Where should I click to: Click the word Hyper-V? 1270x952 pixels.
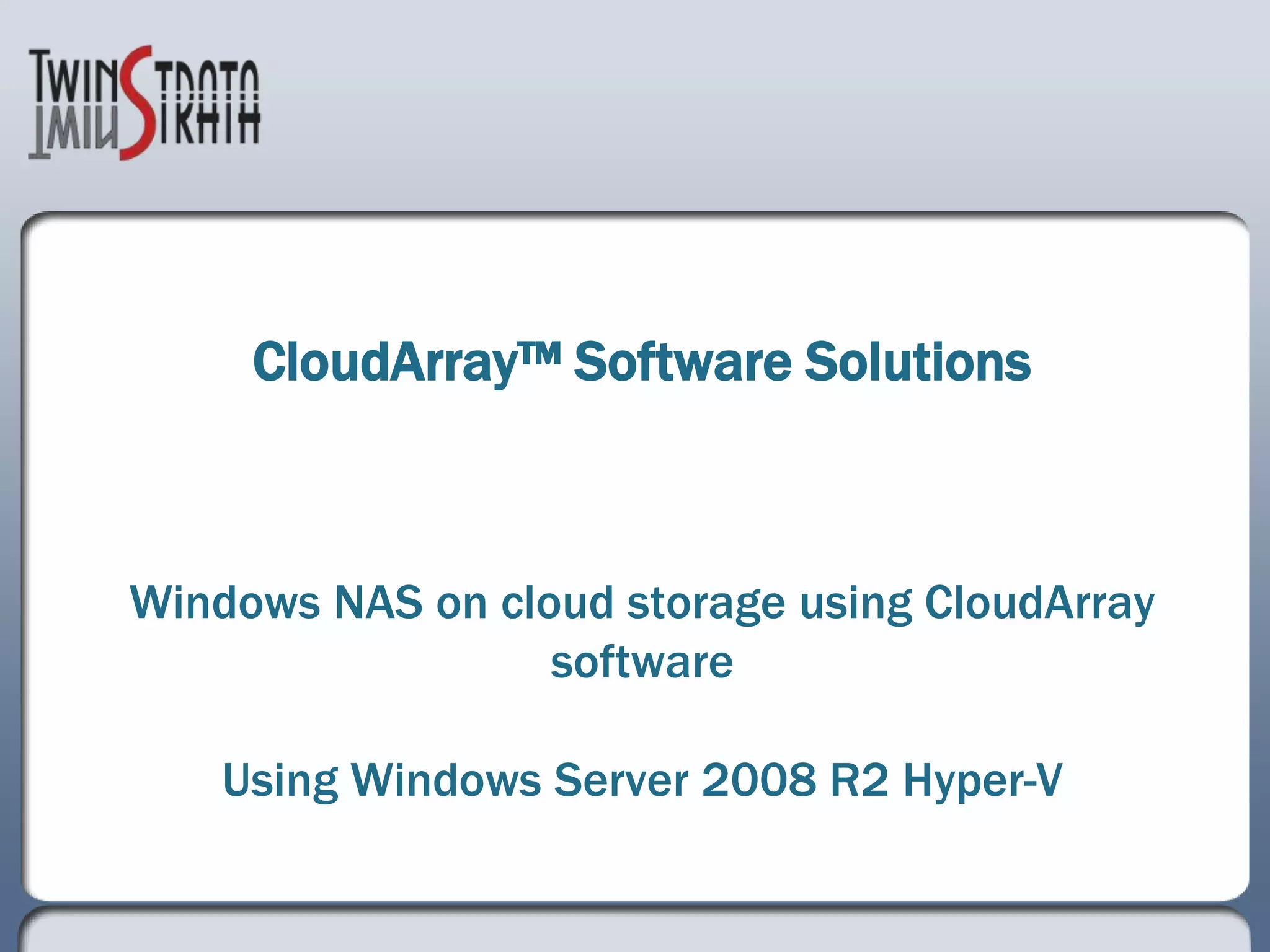click(983, 780)
